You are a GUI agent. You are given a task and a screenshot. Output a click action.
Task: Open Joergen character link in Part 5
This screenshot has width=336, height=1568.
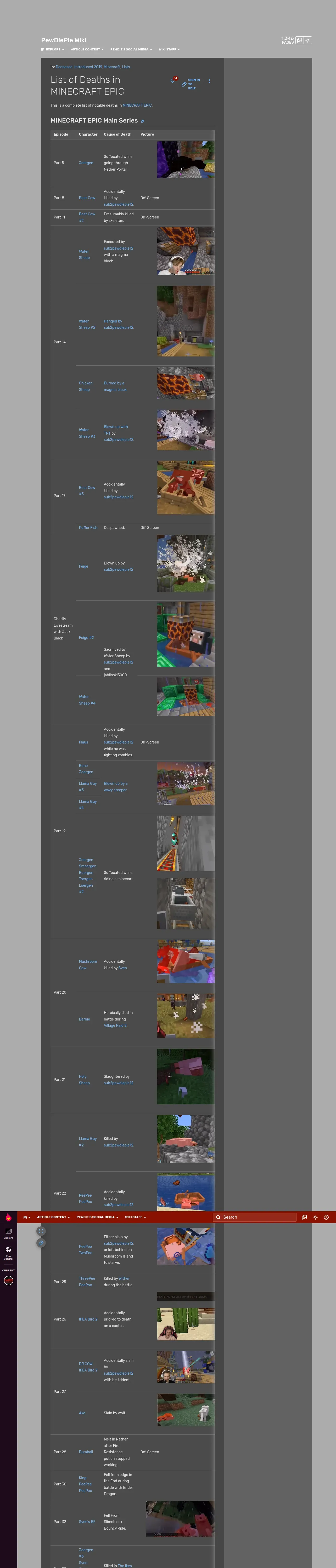86,163
